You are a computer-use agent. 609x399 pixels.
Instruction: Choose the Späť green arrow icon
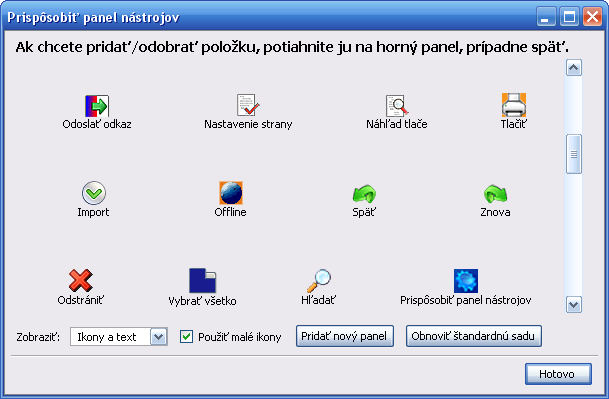[364, 193]
